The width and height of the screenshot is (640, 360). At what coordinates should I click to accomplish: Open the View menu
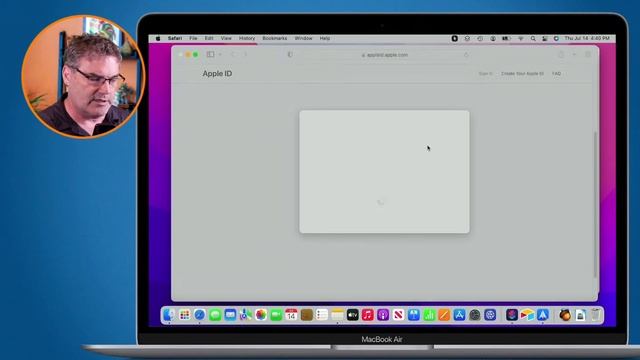click(226, 38)
